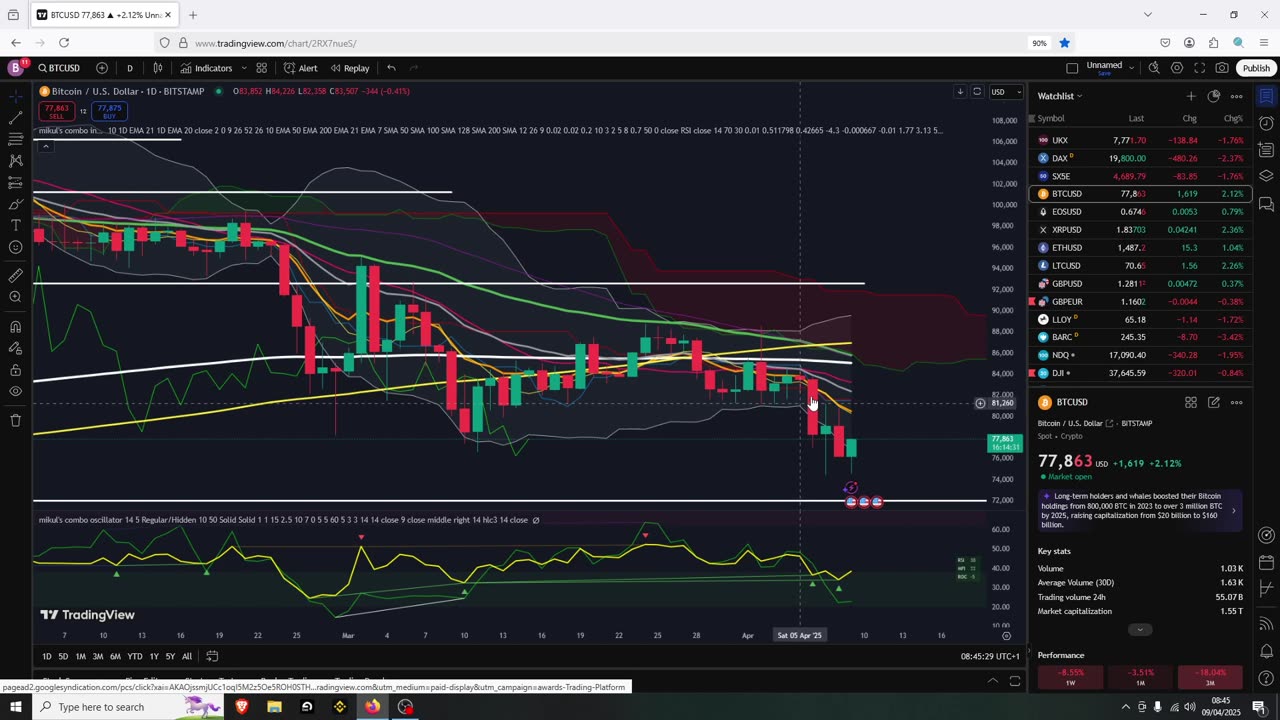Viewport: 1280px width, 720px height.
Task: Open the quick search icon
Action: tap(1154, 68)
